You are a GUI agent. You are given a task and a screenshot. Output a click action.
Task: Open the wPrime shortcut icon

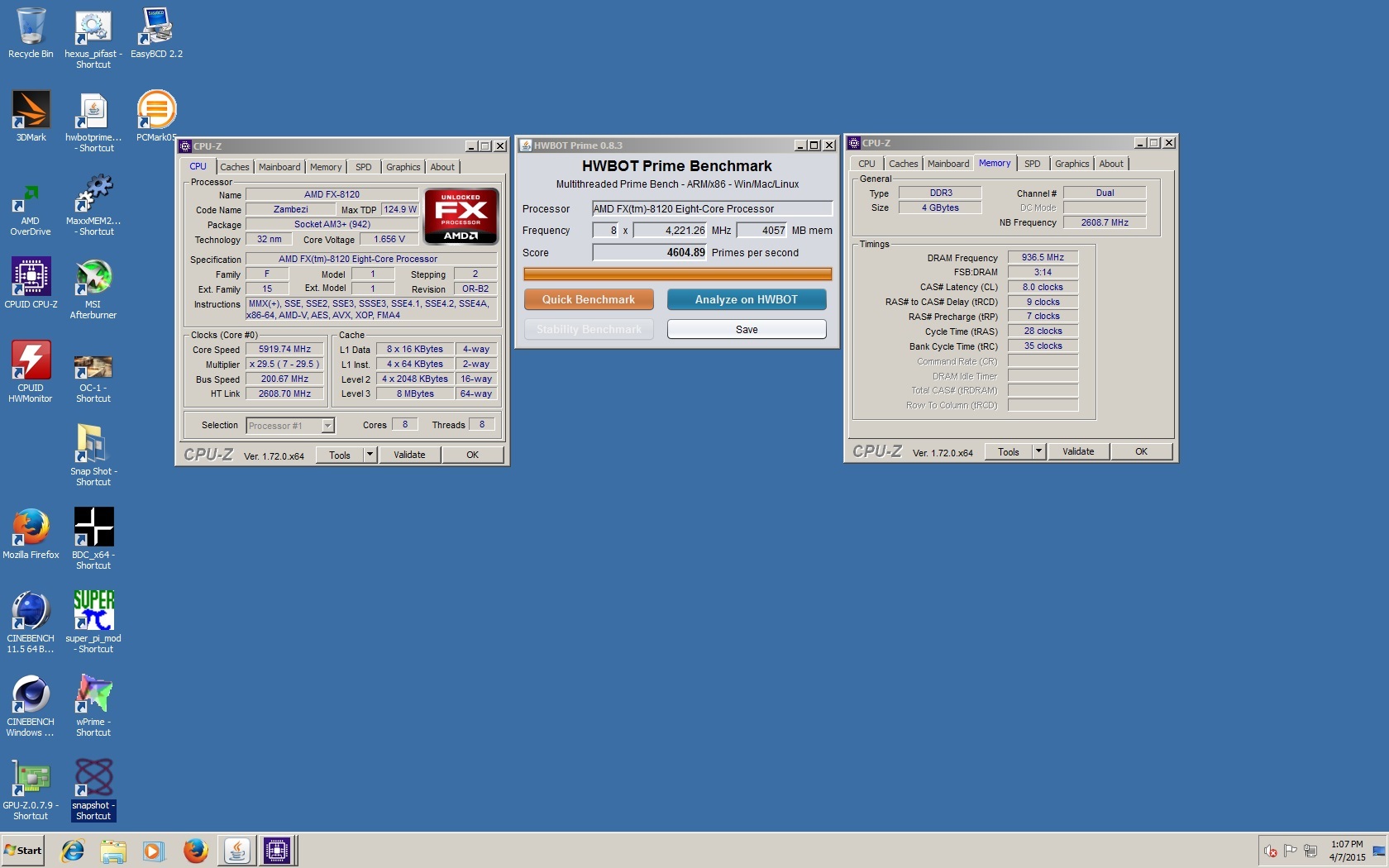[x=93, y=705]
